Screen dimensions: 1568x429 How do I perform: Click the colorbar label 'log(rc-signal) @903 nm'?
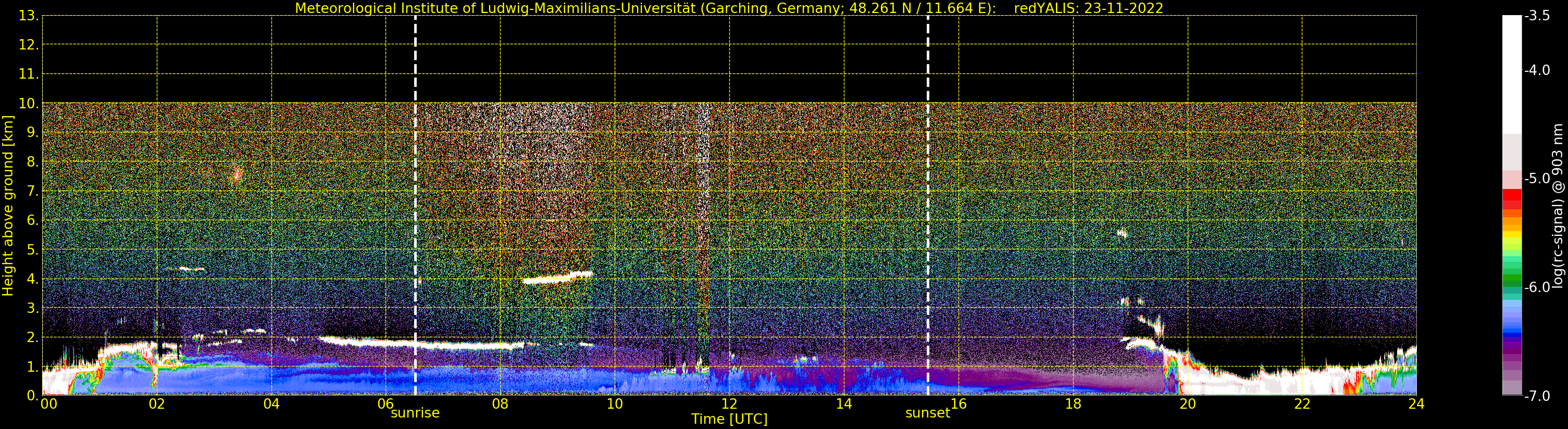pyautogui.click(x=1558, y=206)
